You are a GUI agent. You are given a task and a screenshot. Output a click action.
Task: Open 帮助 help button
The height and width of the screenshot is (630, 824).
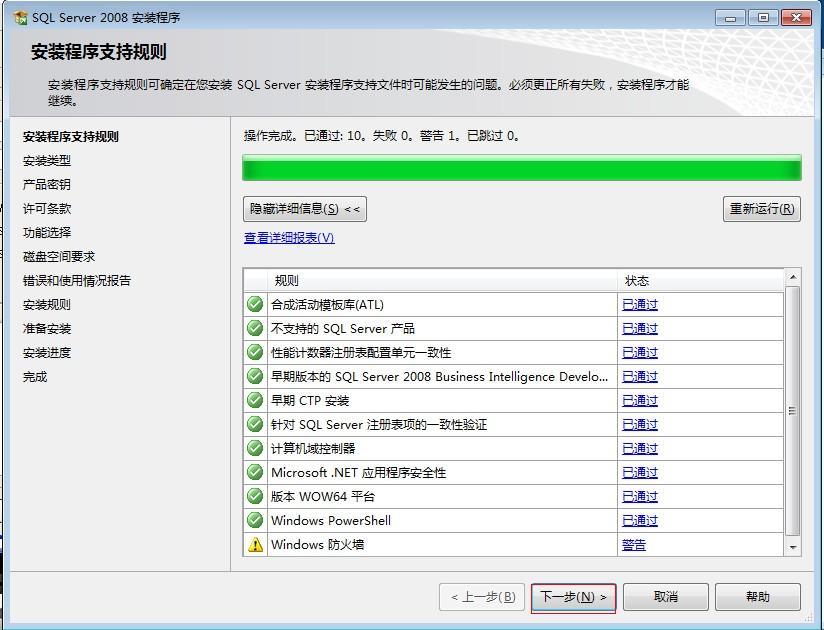(758, 597)
